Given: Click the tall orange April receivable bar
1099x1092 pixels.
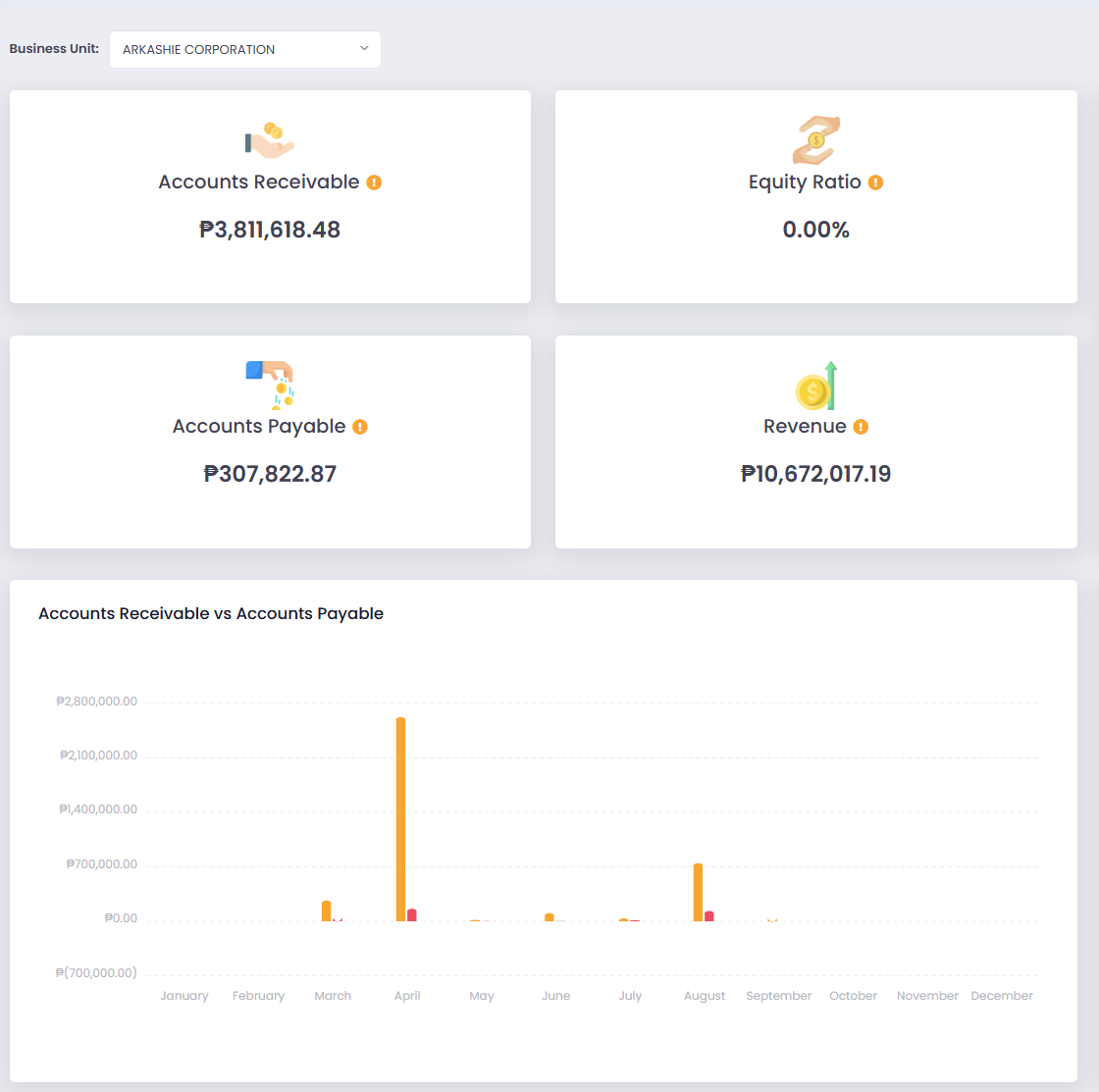Looking at the screenshot, I should (401, 818).
